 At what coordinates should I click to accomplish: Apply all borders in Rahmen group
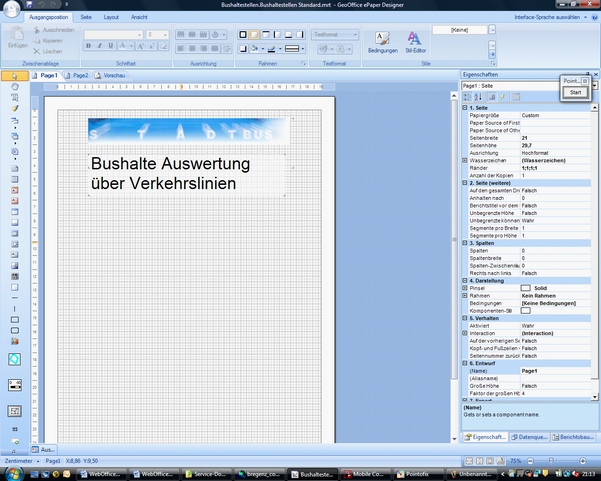pos(243,35)
